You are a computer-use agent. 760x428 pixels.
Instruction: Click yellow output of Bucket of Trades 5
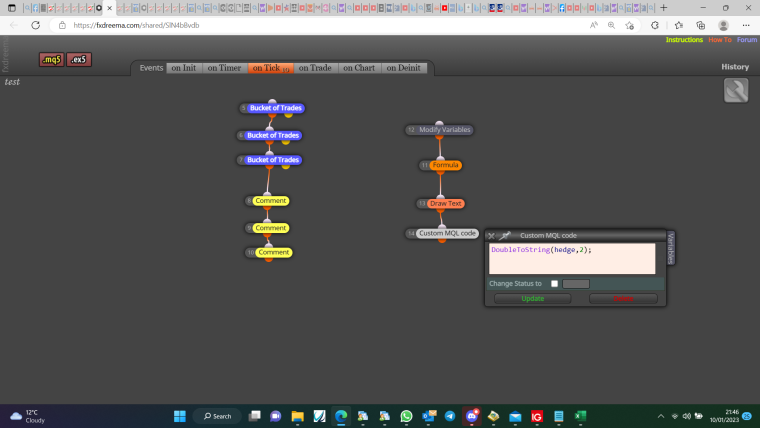click(288, 115)
